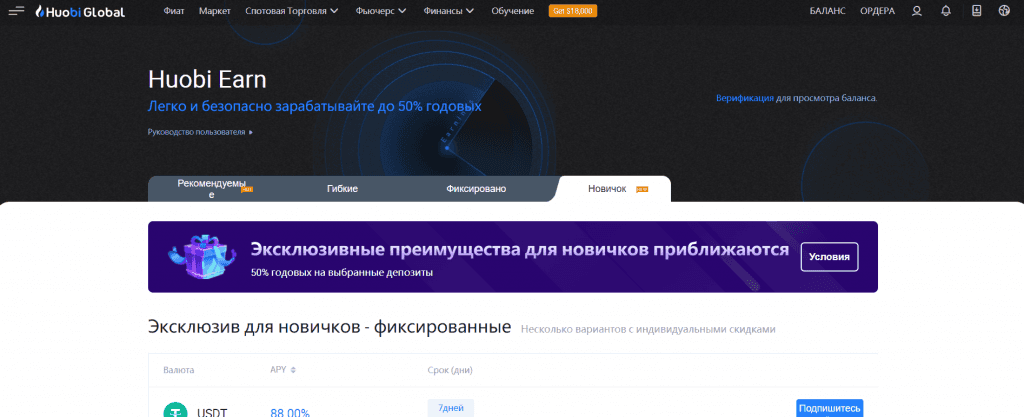Go to Huobi Global home via logo

[80, 11]
